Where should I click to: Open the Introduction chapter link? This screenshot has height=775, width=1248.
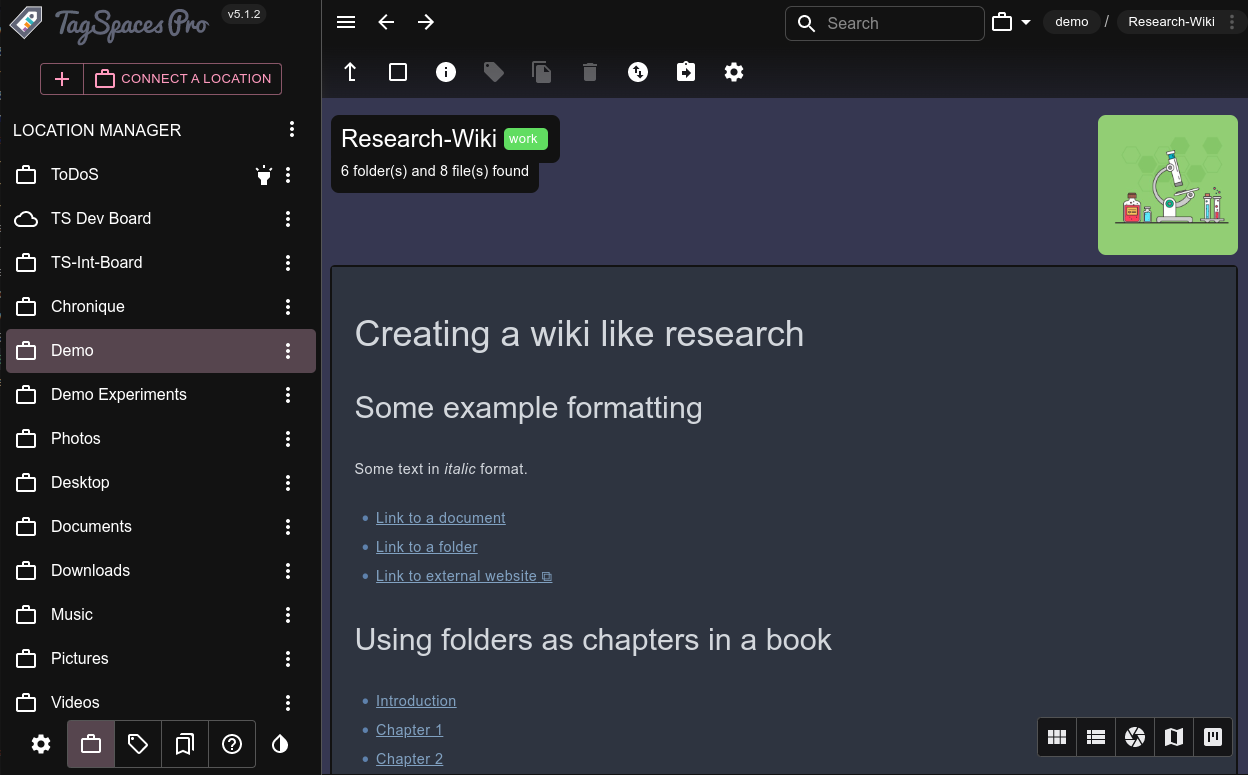[416, 701]
